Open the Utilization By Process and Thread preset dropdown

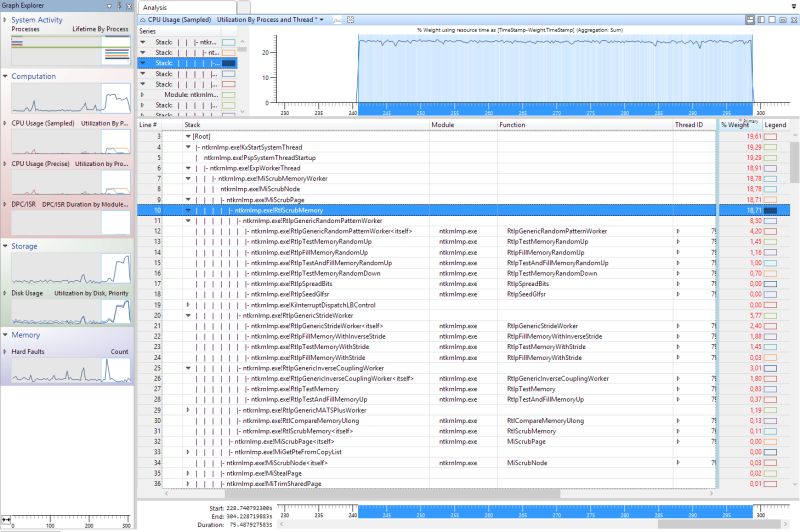pos(321,20)
